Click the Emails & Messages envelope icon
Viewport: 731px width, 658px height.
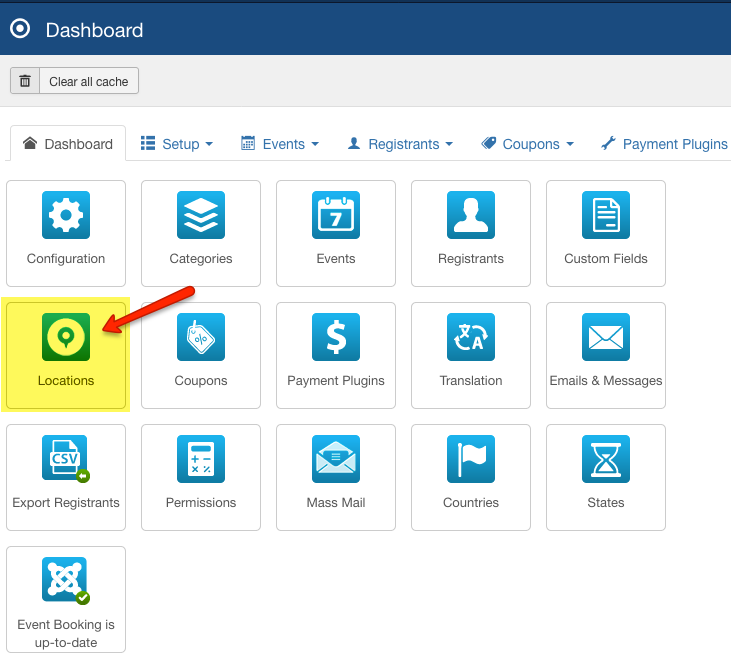tap(606, 338)
